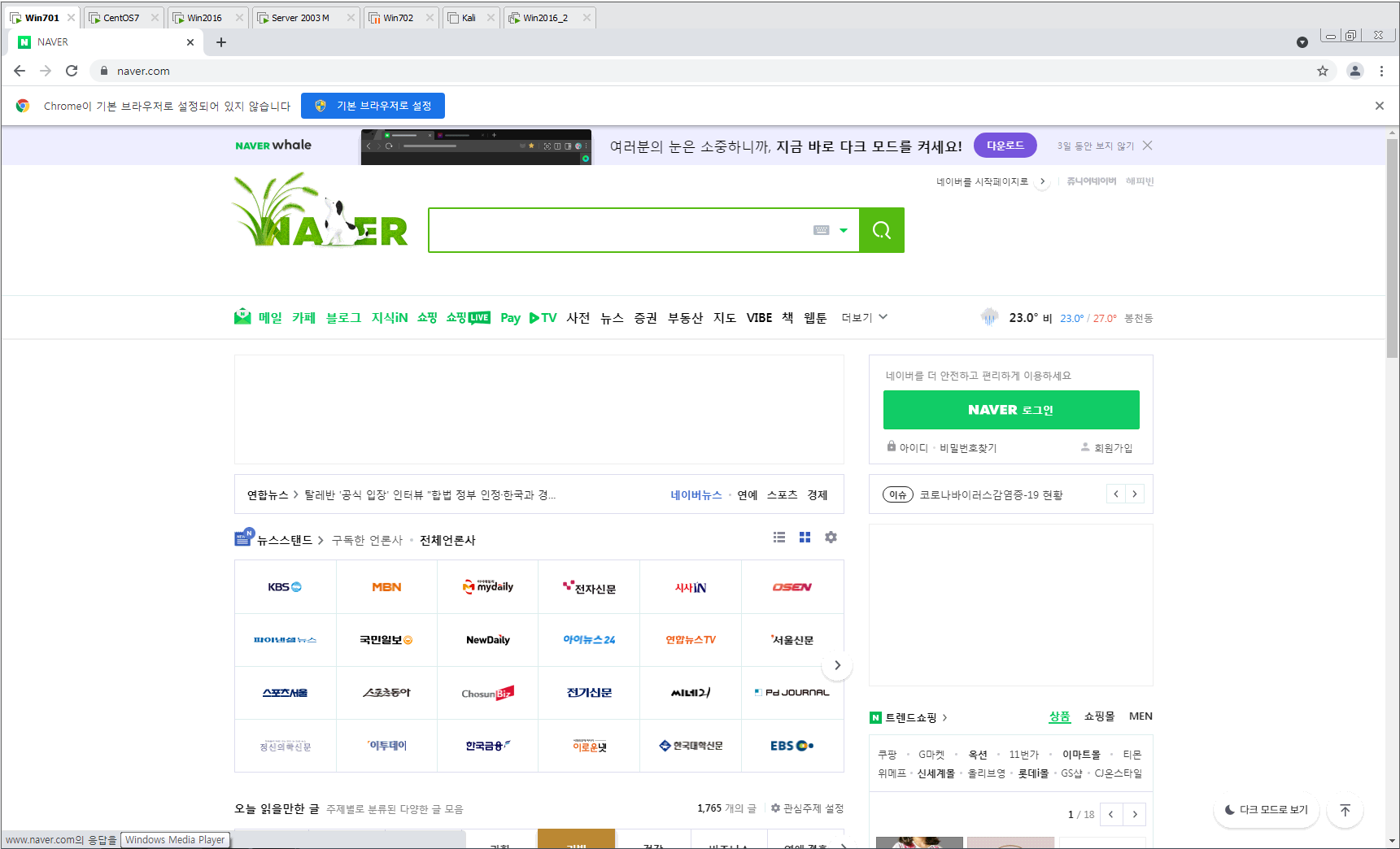Dismiss the Chrome default-browser infobar
Viewport: 1400px width, 849px height.
click(1380, 106)
